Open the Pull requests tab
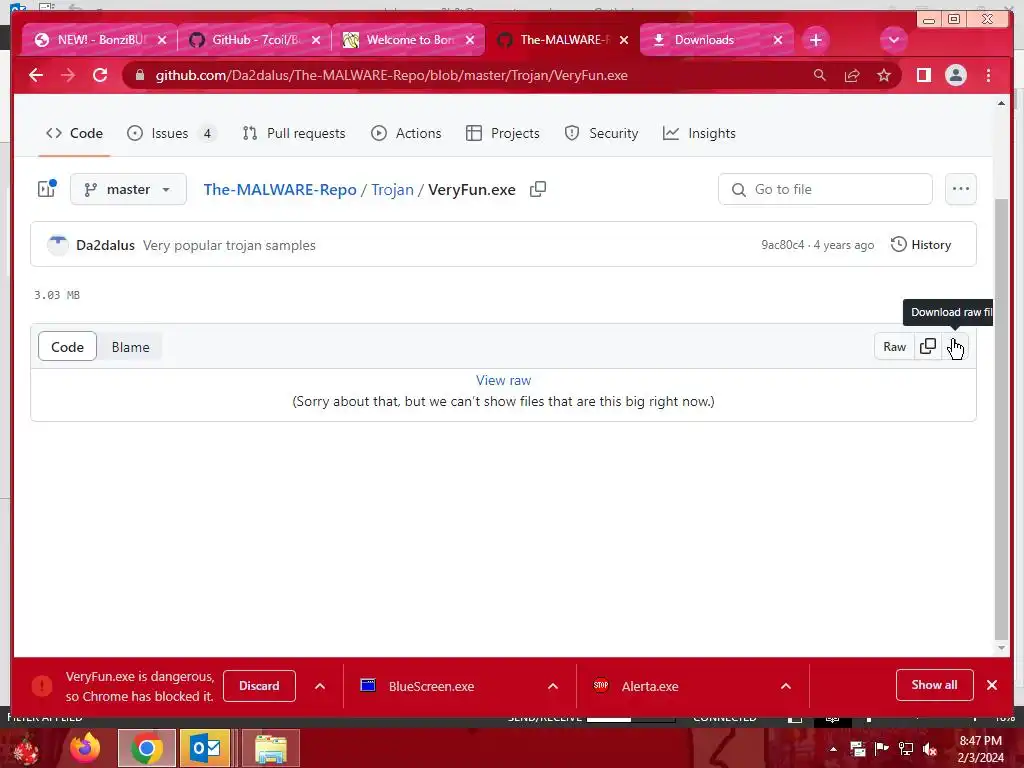Viewport: 1024px width, 768px height. (294, 133)
